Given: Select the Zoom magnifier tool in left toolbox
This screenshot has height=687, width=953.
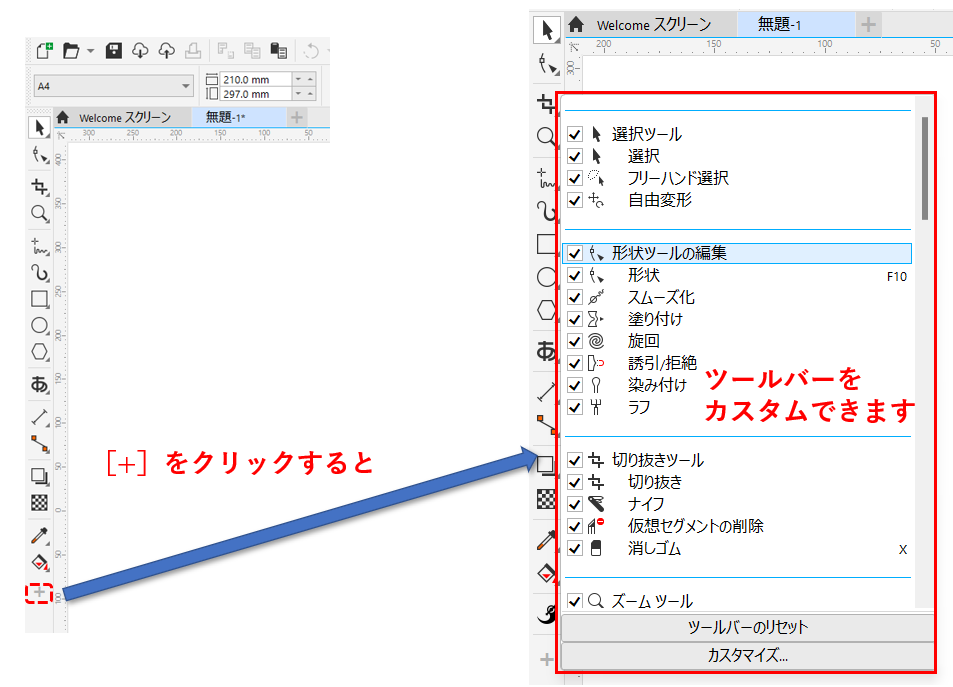Looking at the screenshot, I should coord(40,213).
